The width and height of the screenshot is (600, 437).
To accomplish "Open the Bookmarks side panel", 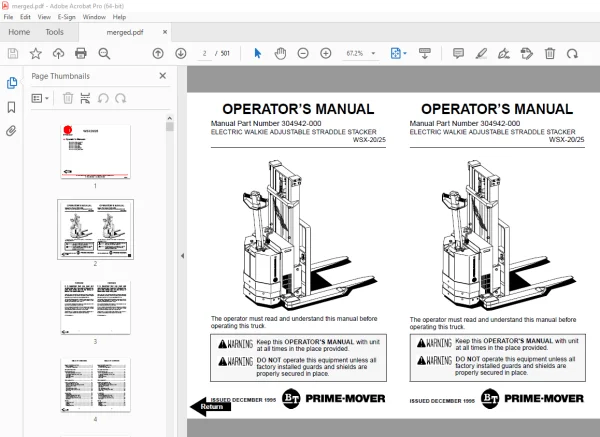I will 11,107.
